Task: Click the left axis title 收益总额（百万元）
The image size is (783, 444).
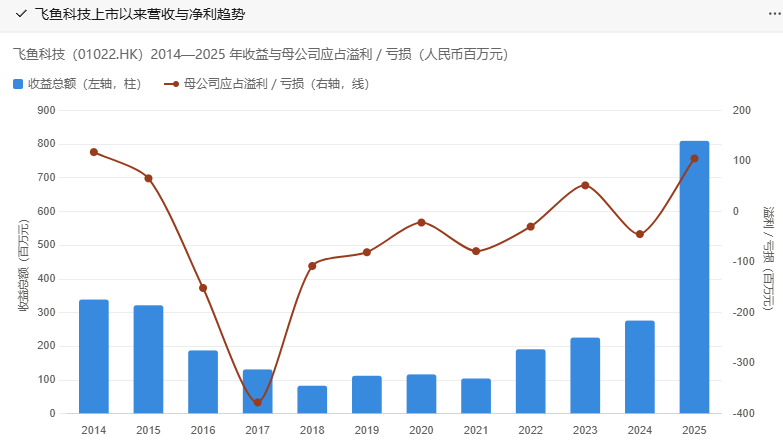Action: pos(23,266)
